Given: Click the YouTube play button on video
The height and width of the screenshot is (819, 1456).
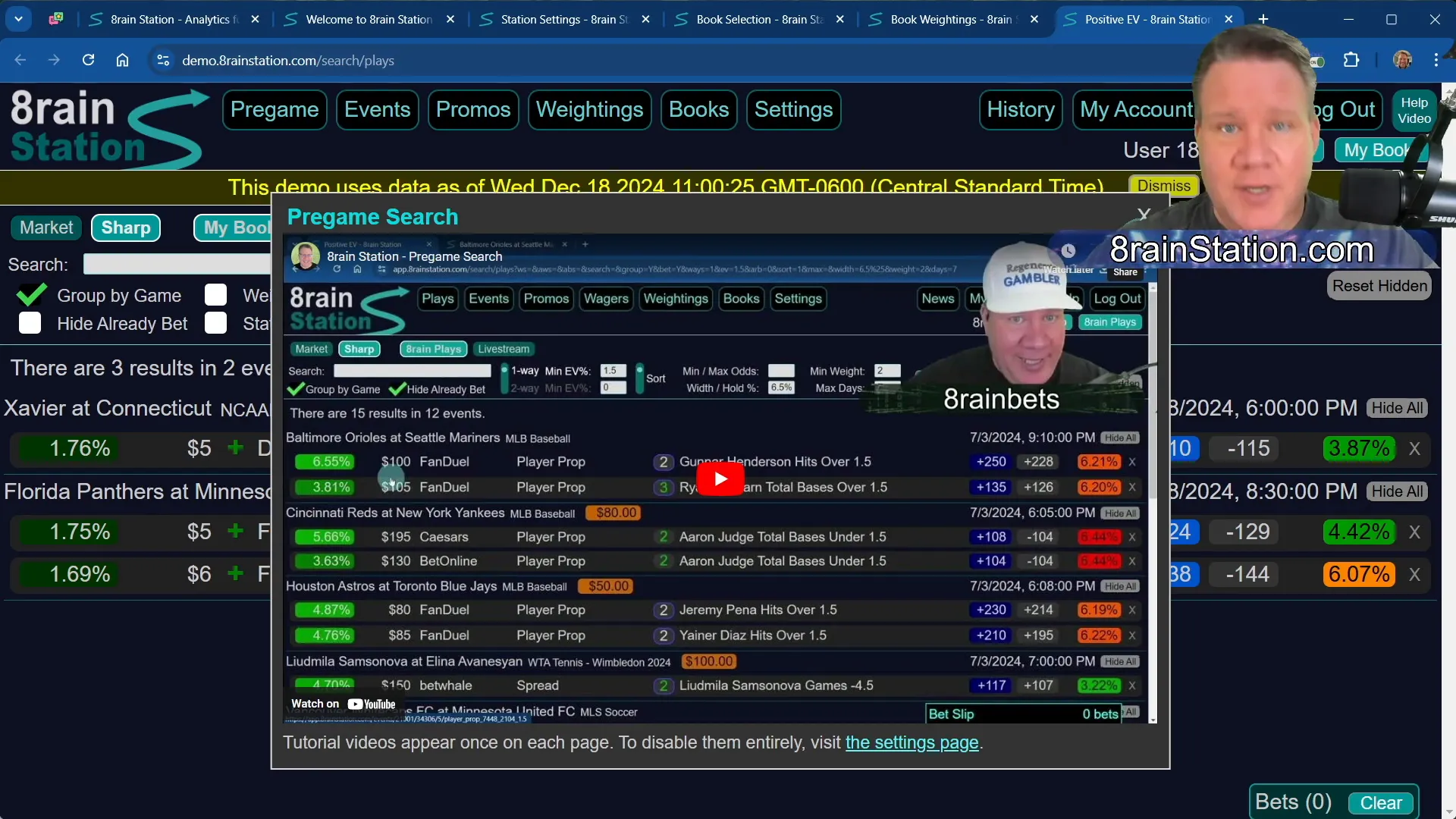Looking at the screenshot, I should tap(720, 479).
